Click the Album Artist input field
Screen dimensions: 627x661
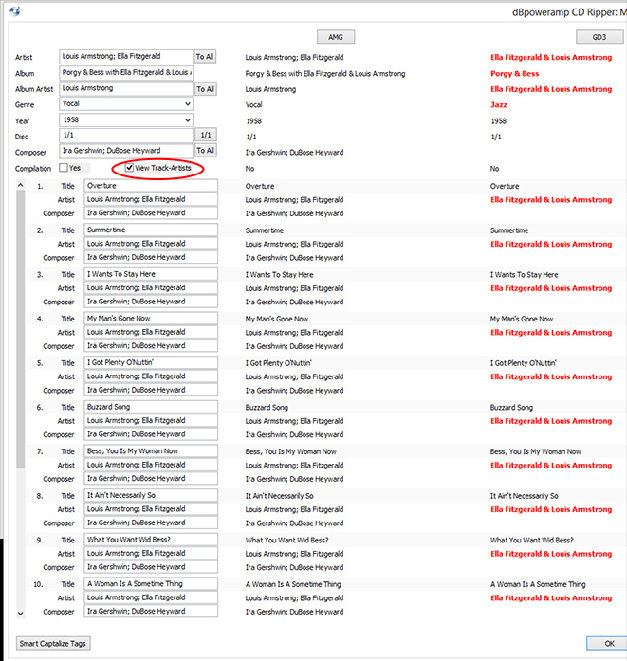point(126,89)
